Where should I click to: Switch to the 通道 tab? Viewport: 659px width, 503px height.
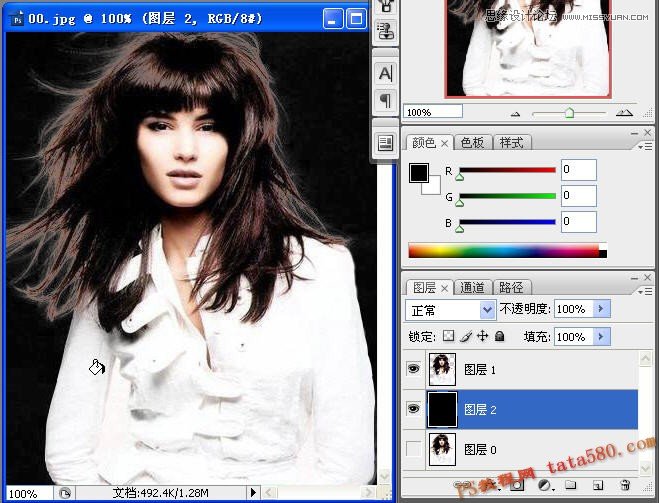pos(472,287)
